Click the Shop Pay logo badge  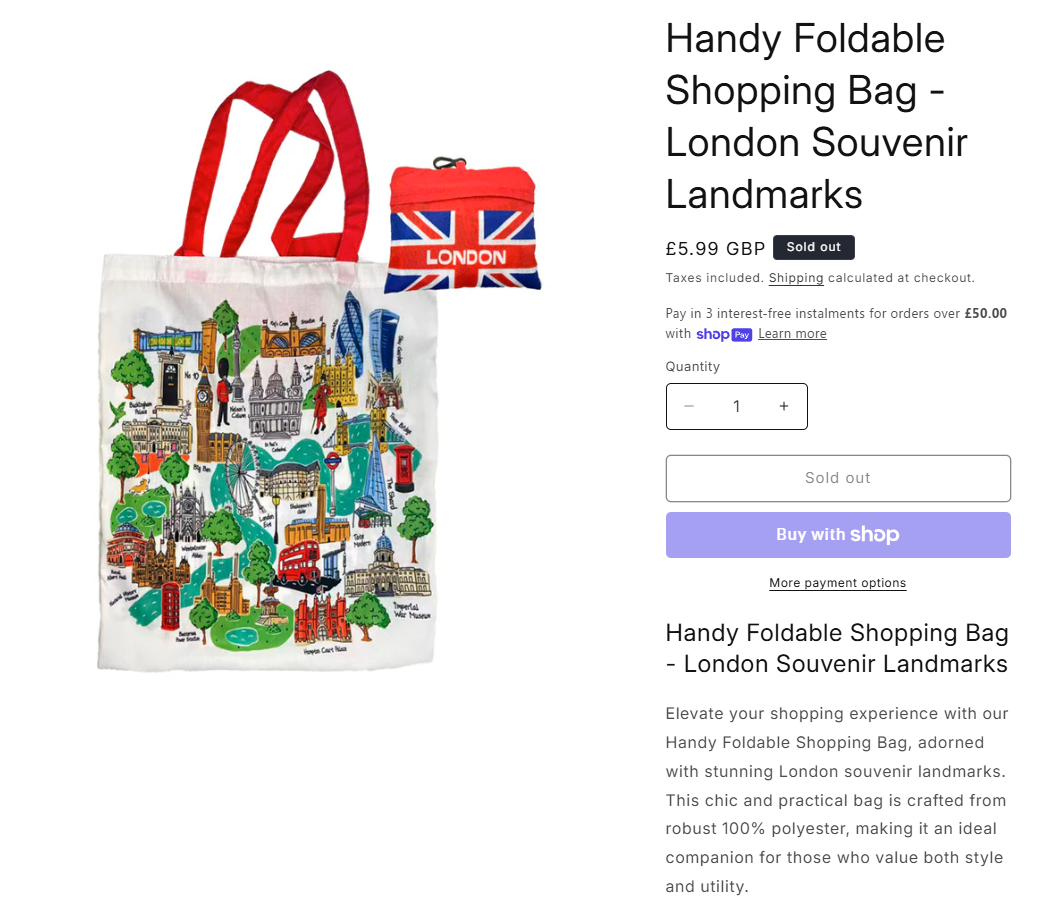pyautogui.click(x=724, y=334)
